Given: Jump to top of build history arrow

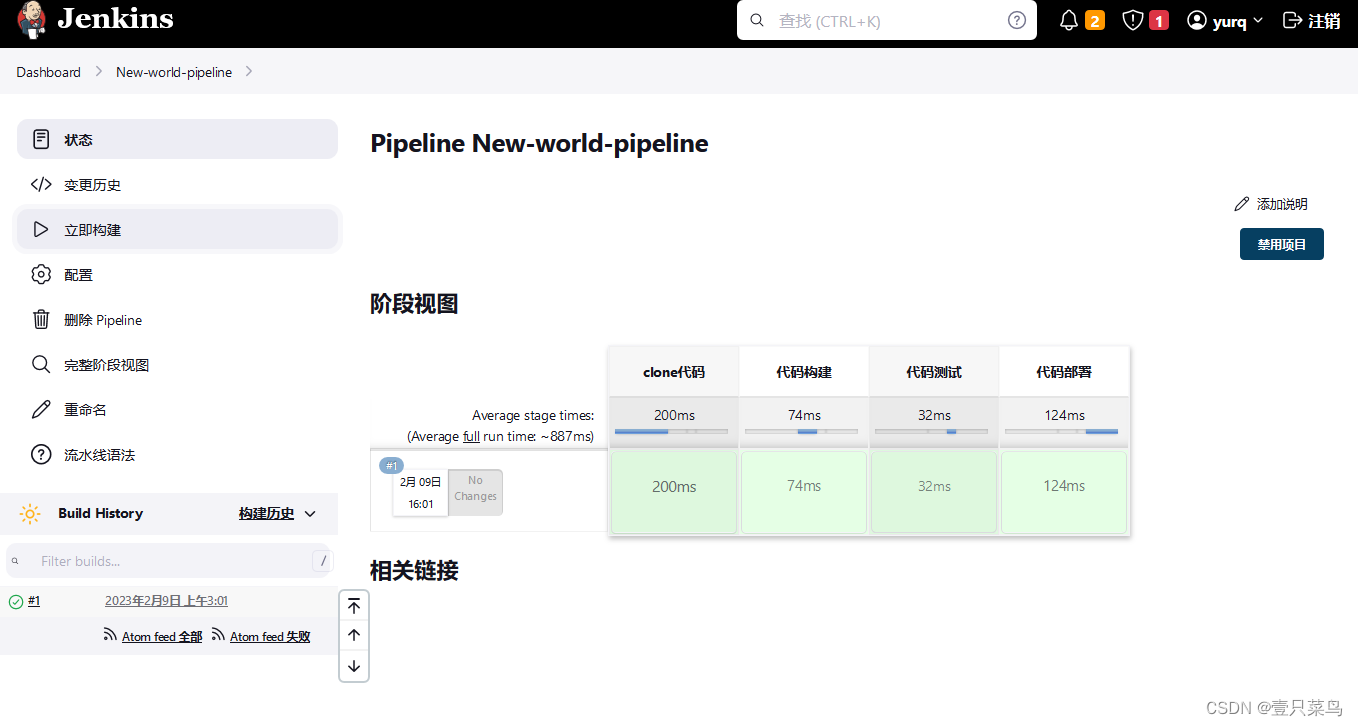Looking at the screenshot, I should click(354, 606).
